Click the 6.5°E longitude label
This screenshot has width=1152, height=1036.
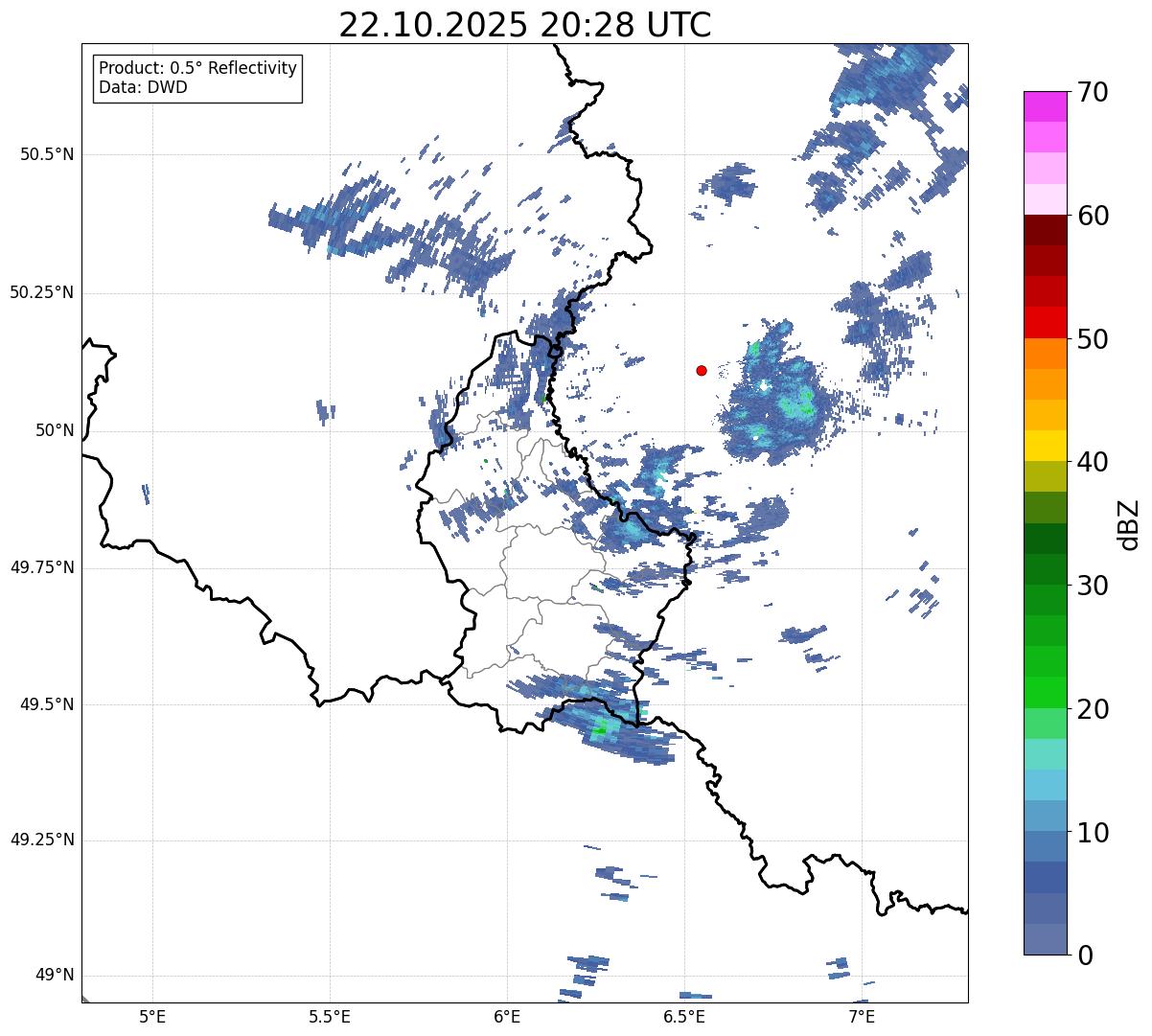[x=684, y=1017]
